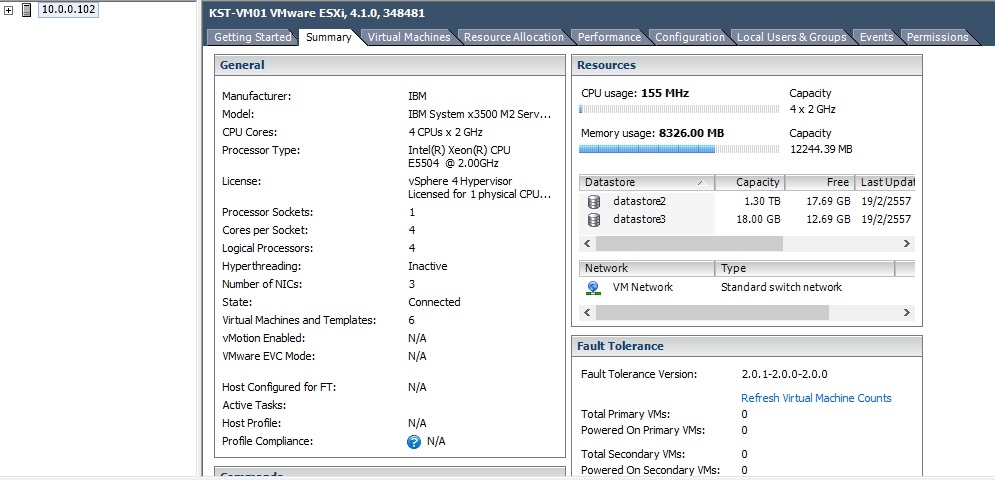Switch to the Configuration tab
This screenshot has height=480, width=995.
689,37
